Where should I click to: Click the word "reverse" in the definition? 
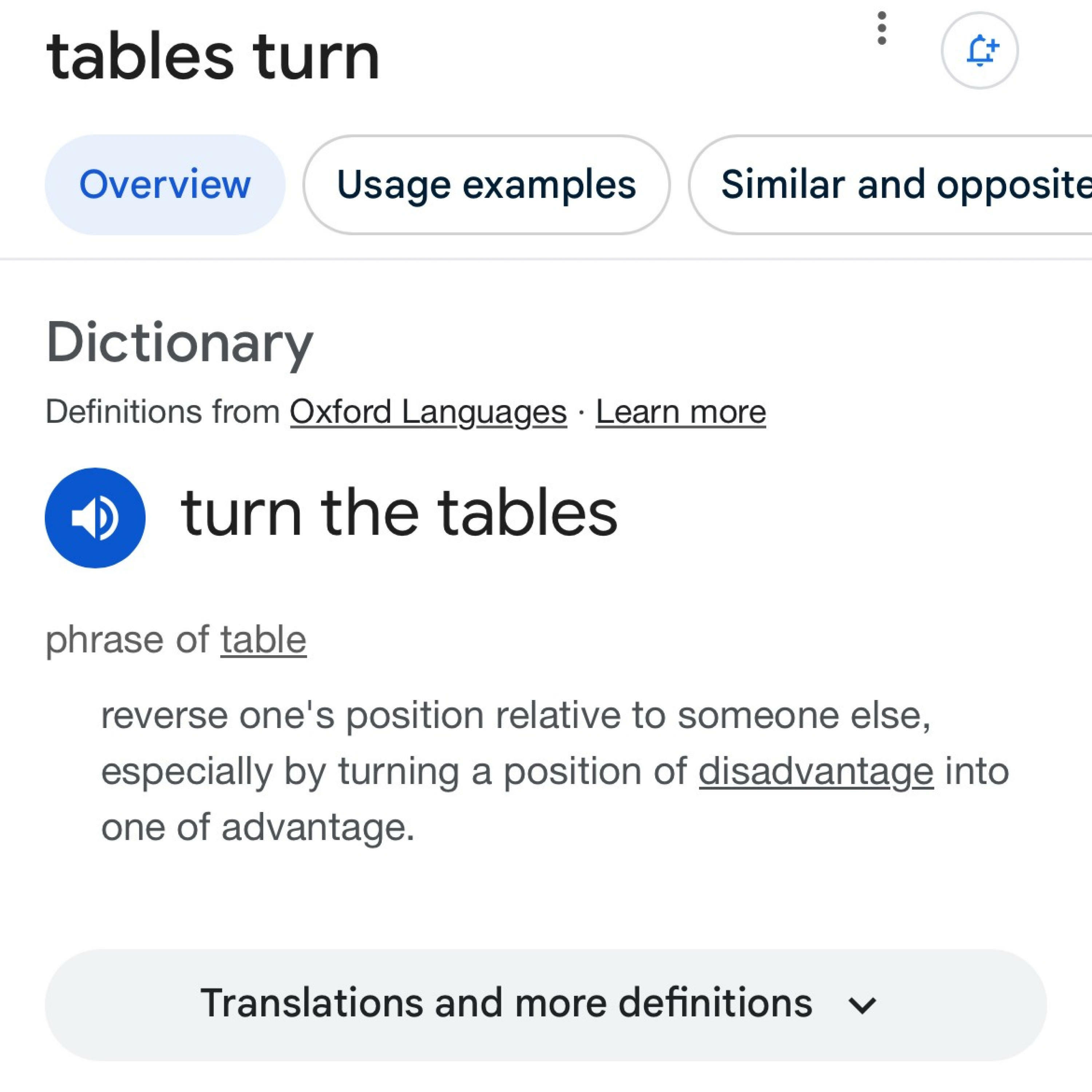coord(165,715)
